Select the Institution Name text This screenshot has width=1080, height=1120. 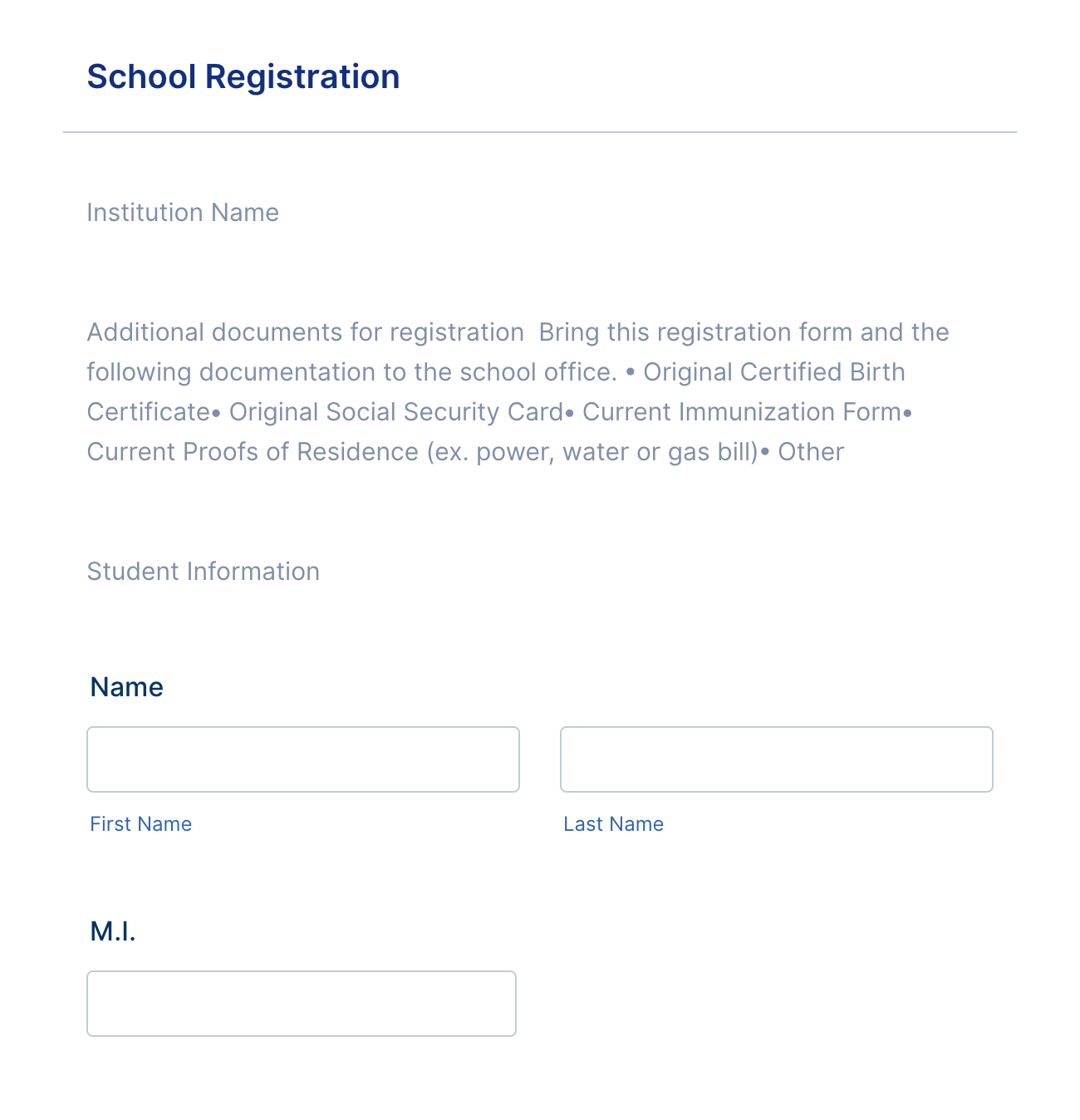[x=183, y=213]
